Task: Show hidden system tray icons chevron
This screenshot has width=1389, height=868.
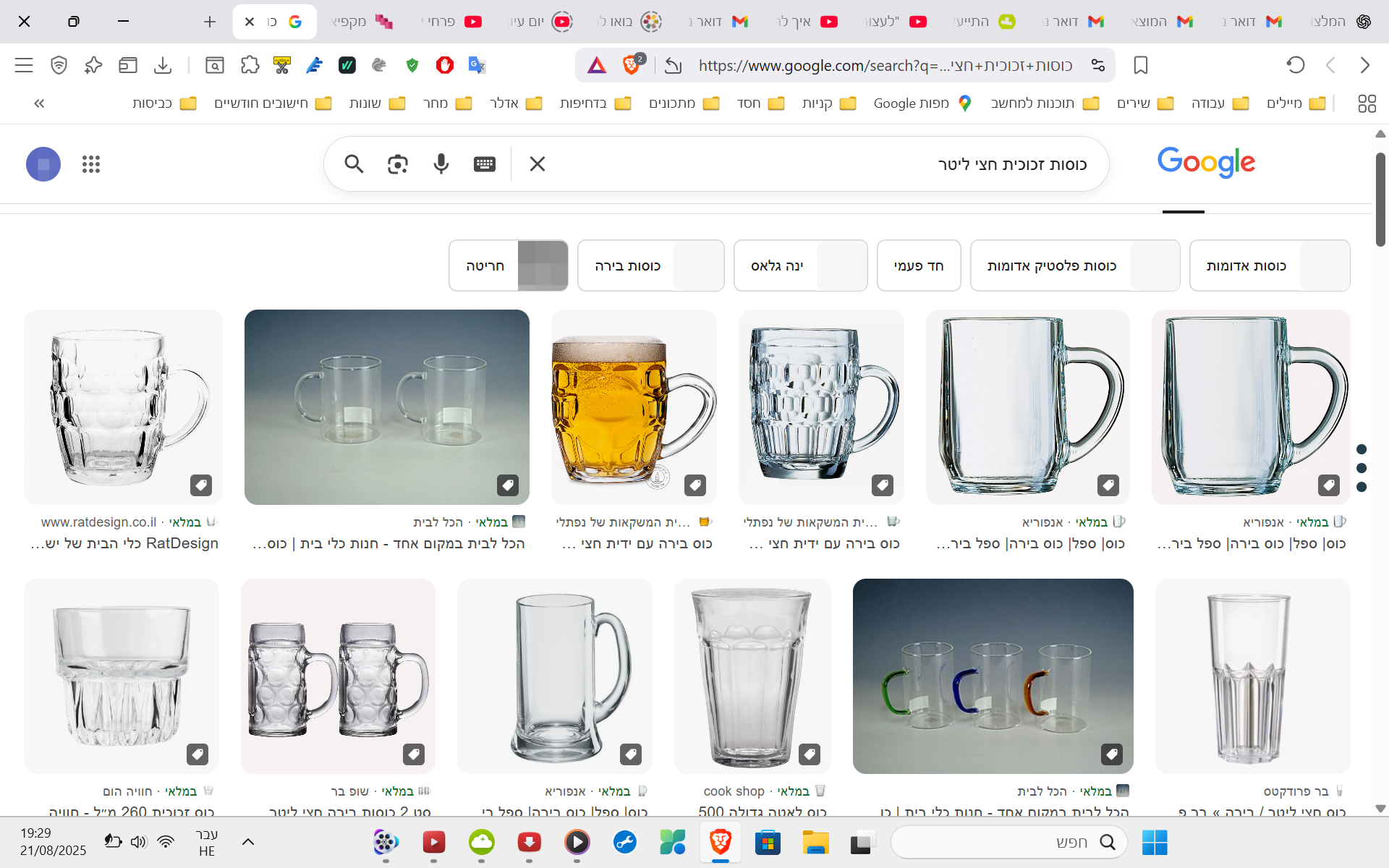Action: click(x=247, y=841)
